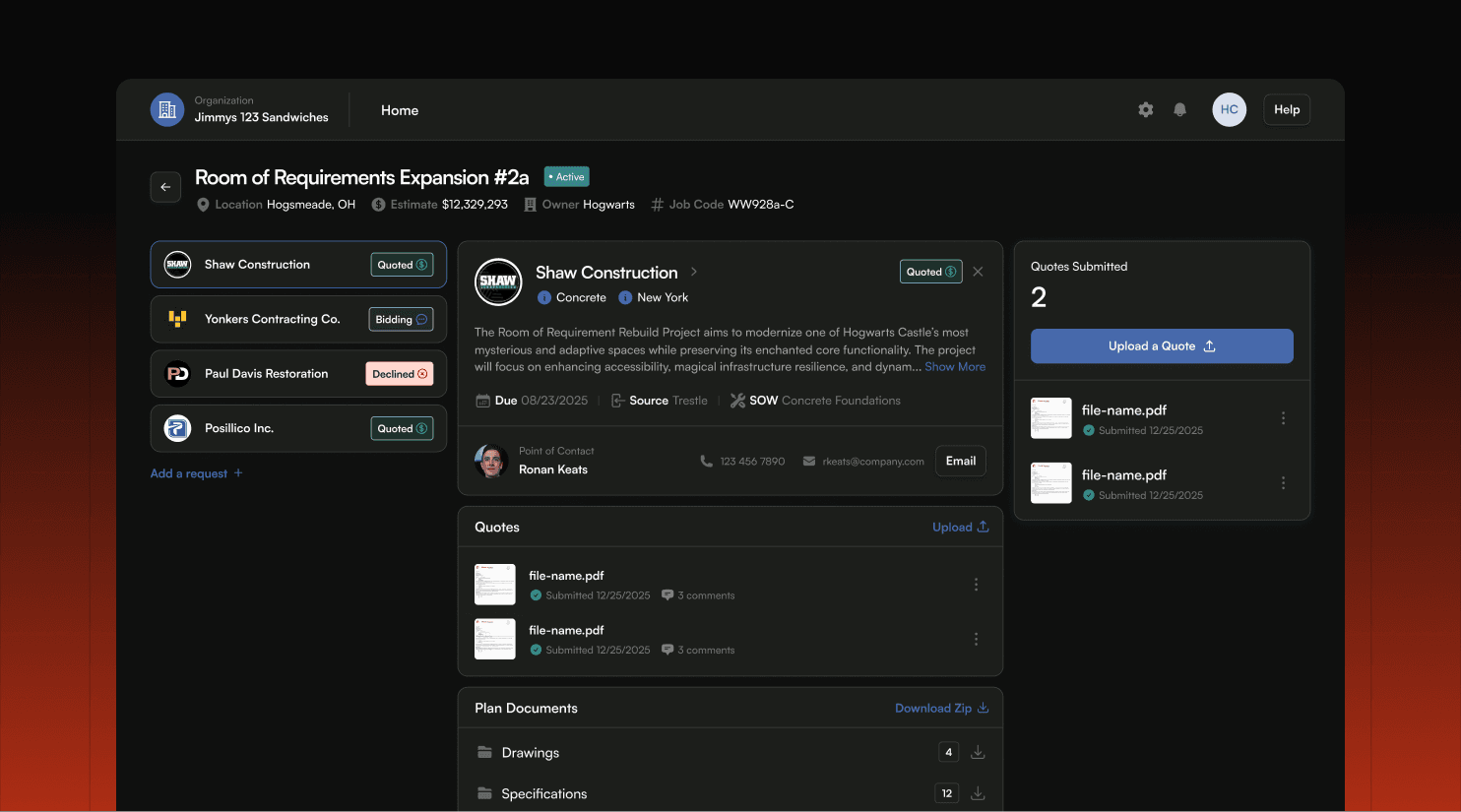
Task: Open second file-name.pdf thumbnail in Quotes
Action: tap(495, 639)
